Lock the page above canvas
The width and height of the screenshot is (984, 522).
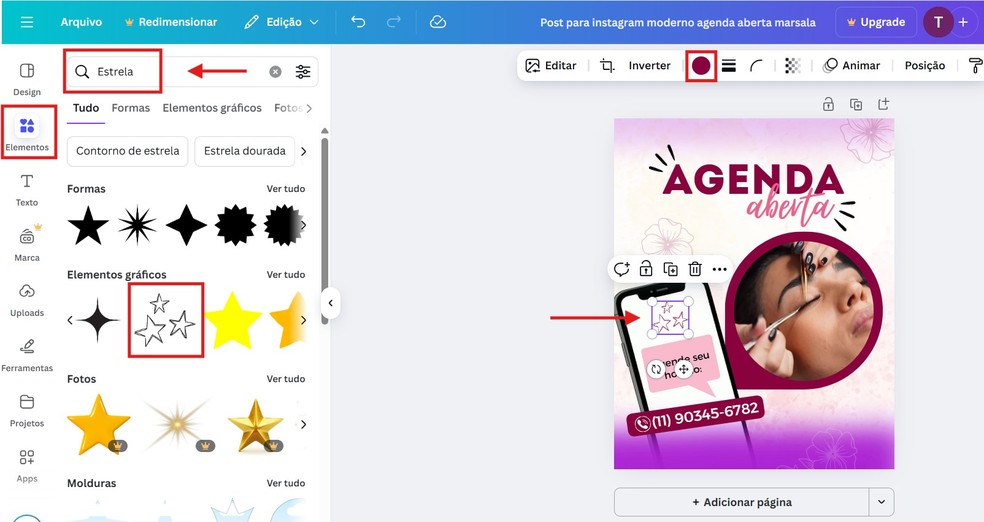click(828, 104)
